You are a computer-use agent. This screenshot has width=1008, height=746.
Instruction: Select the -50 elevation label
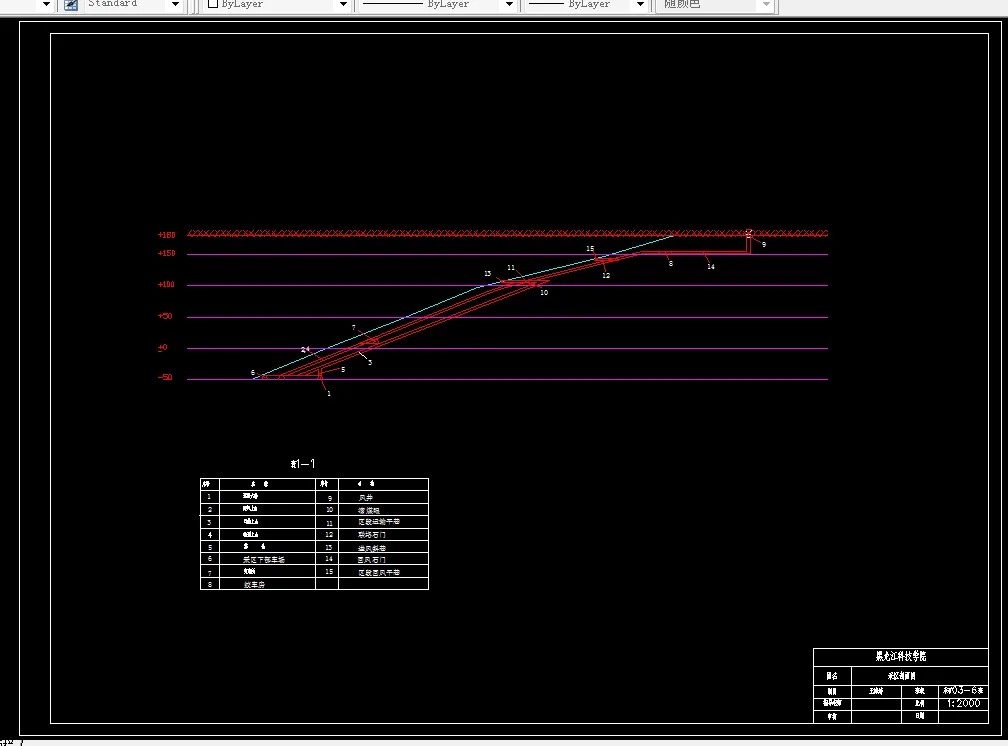pyautogui.click(x=165, y=378)
